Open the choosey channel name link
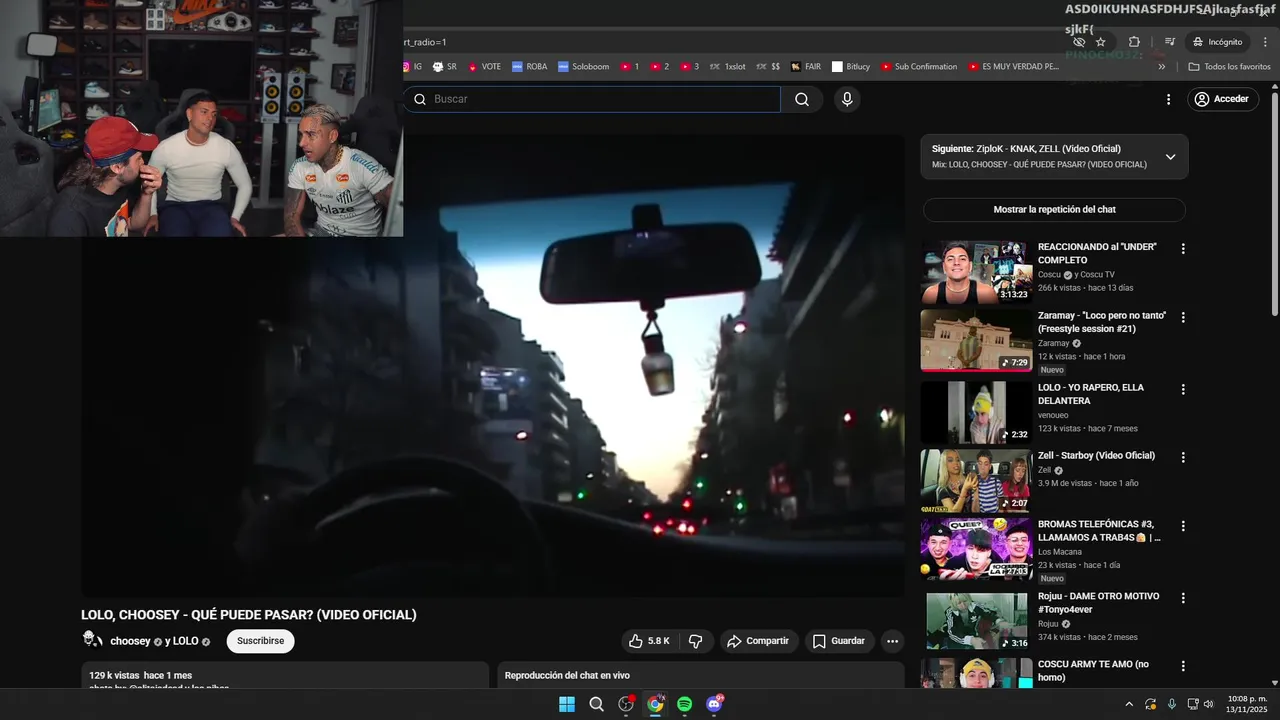 tap(130, 641)
